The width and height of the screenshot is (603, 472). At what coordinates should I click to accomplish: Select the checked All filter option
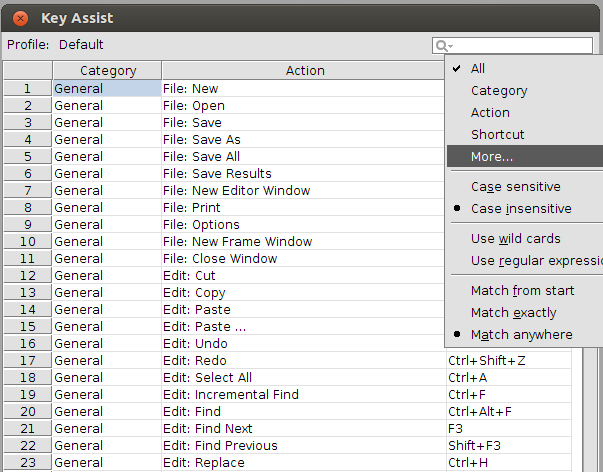[478, 69]
